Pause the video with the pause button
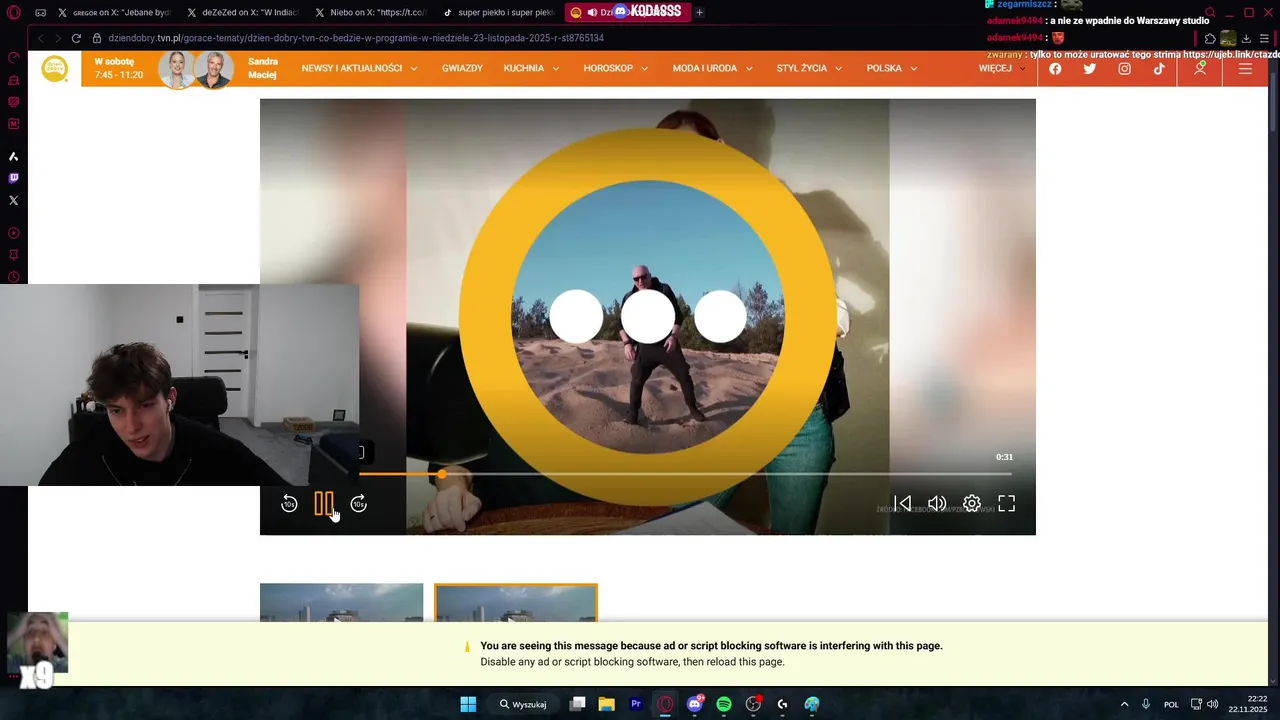 324,504
